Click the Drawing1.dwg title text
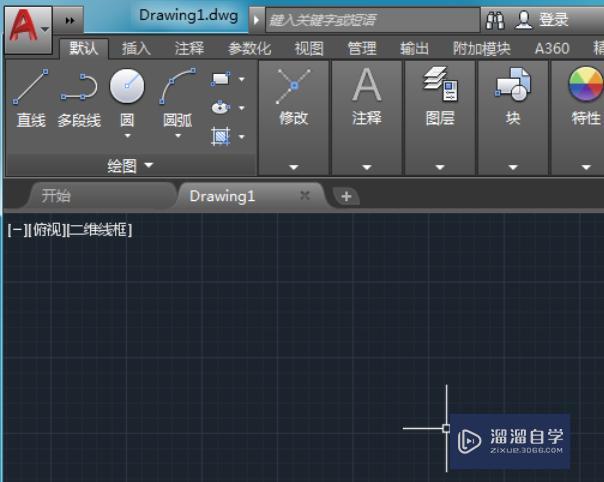This screenshot has height=482, width=604. 189,15
